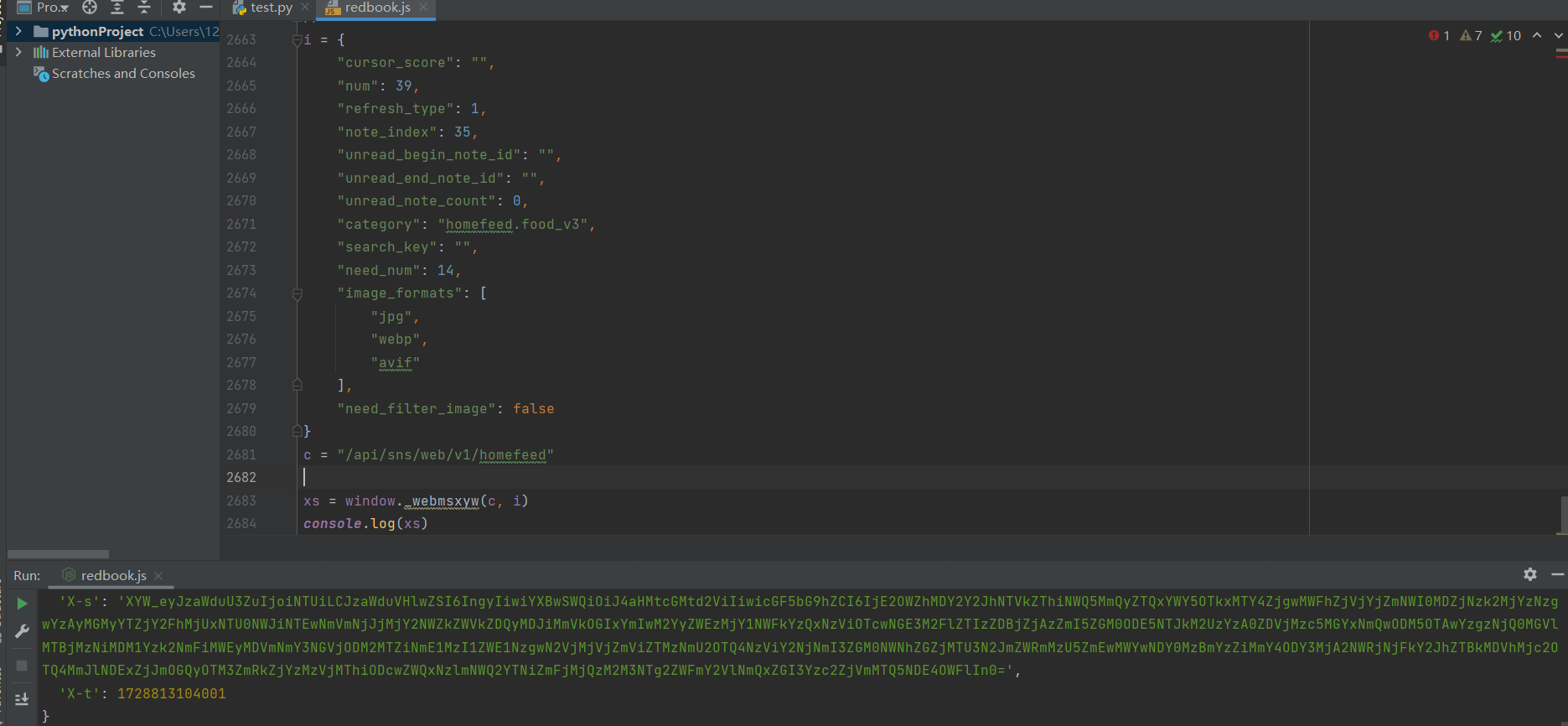Toggle scroll to end in Run panel
Image resolution: width=1568 pixels, height=726 pixels.
[x=23, y=699]
